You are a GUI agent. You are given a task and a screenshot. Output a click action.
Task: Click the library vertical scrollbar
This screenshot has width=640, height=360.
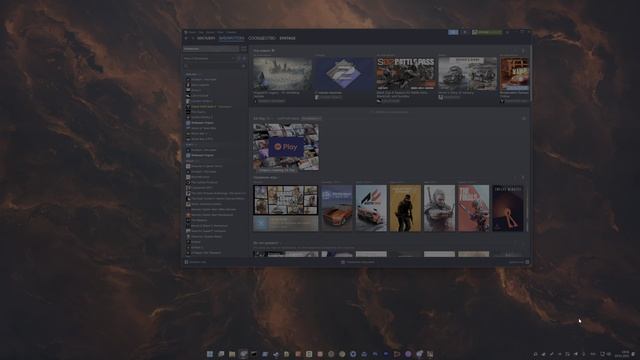(x=530, y=73)
